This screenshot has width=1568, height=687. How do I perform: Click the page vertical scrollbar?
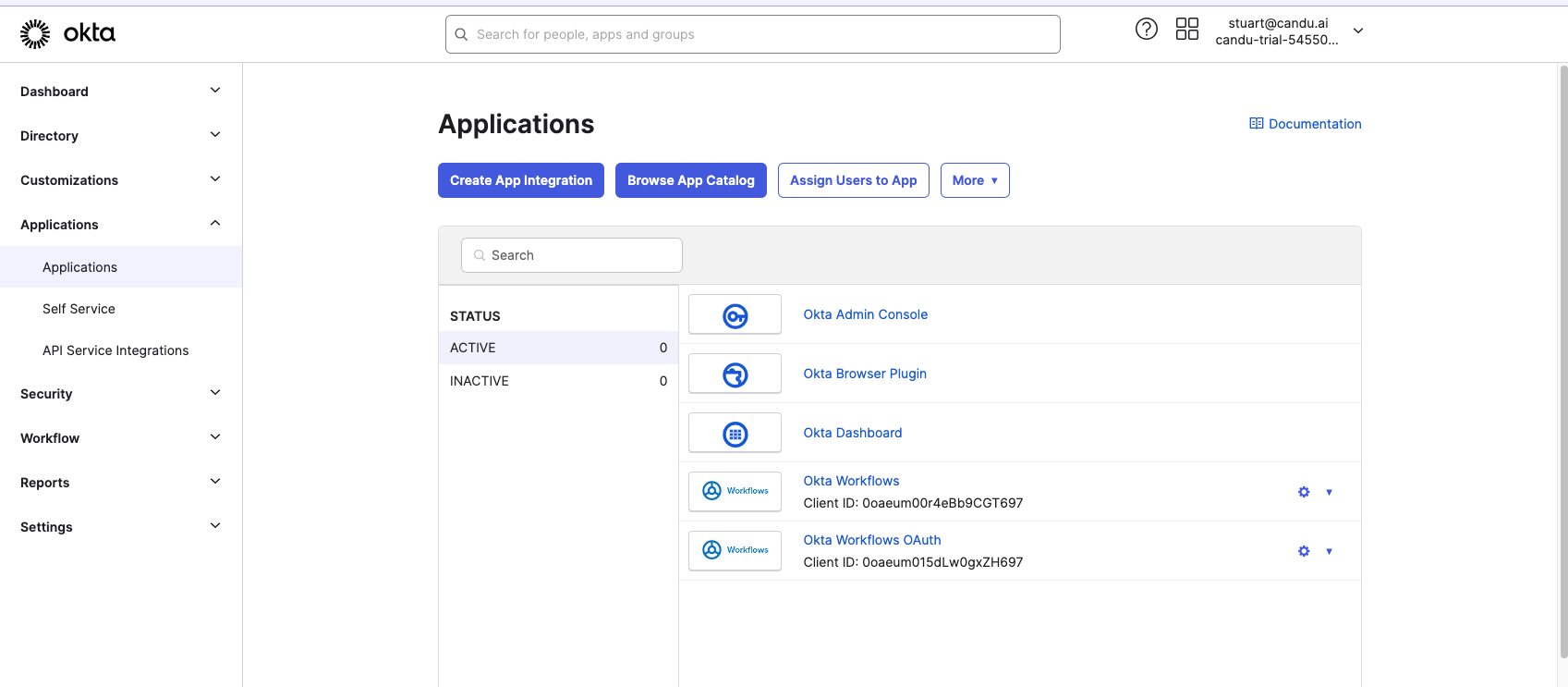click(1562, 361)
